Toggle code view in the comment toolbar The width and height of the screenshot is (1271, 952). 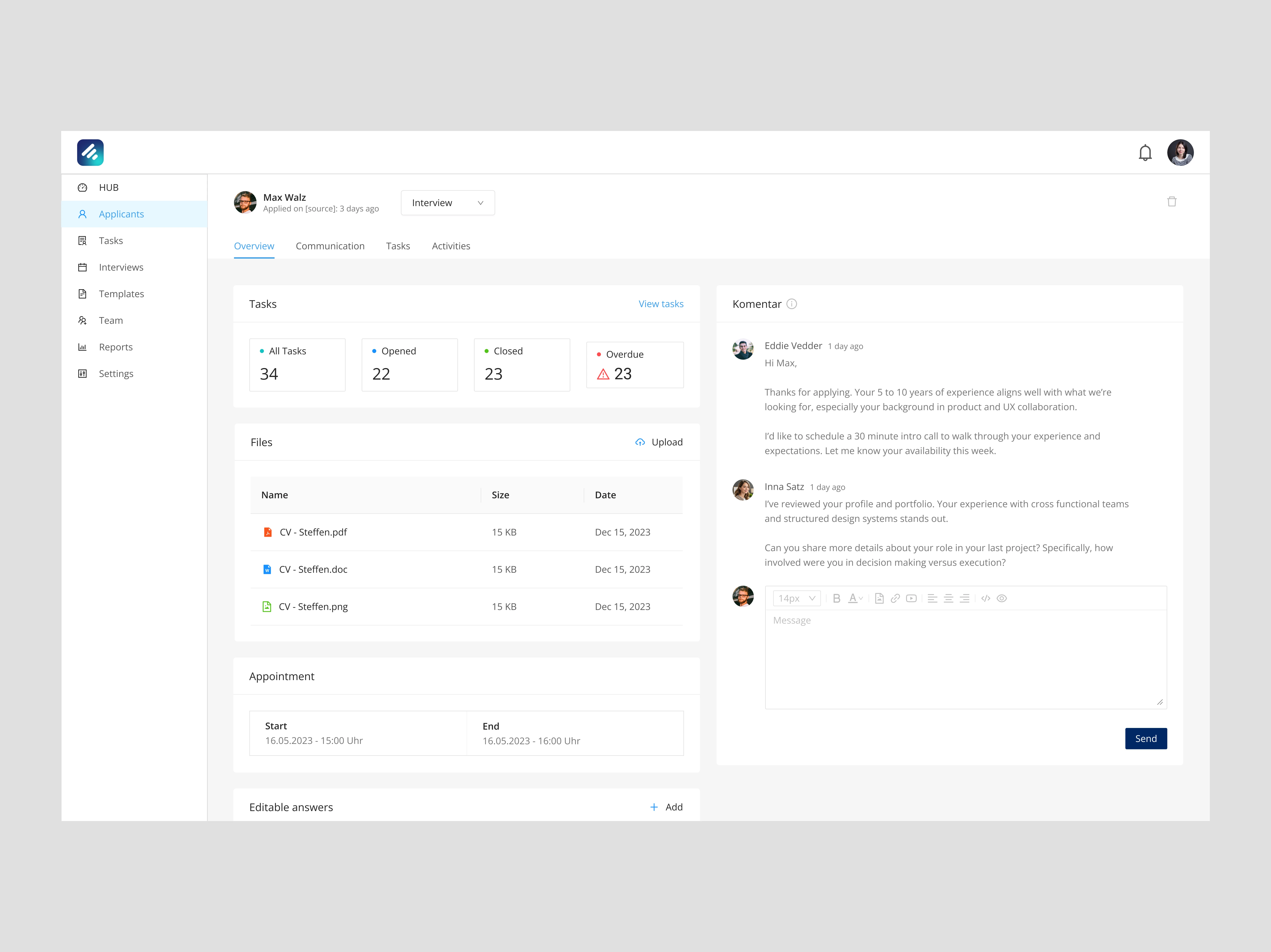tap(986, 598)
